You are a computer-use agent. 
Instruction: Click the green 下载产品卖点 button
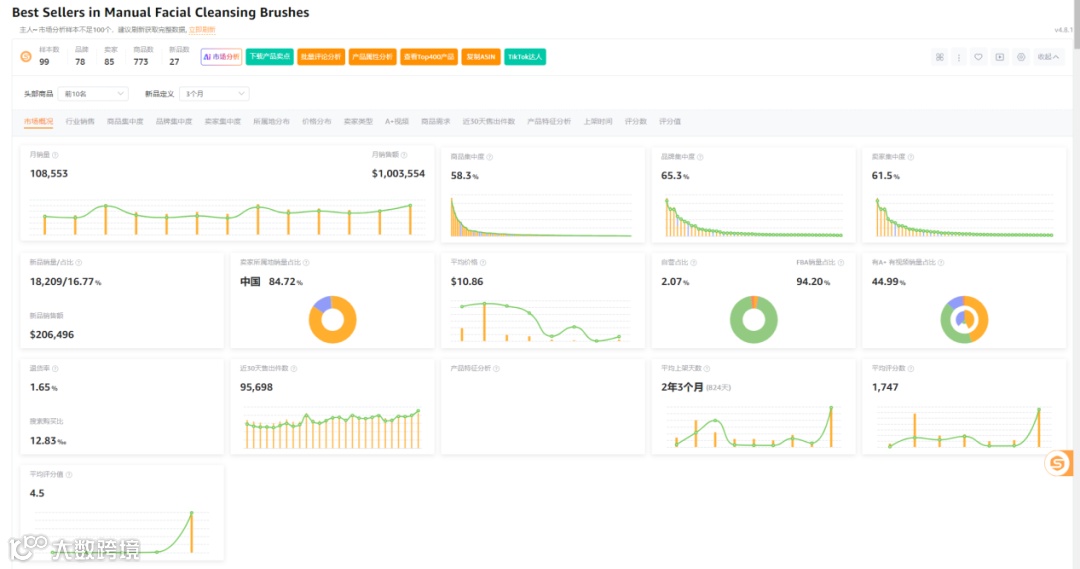click(269, 56)
